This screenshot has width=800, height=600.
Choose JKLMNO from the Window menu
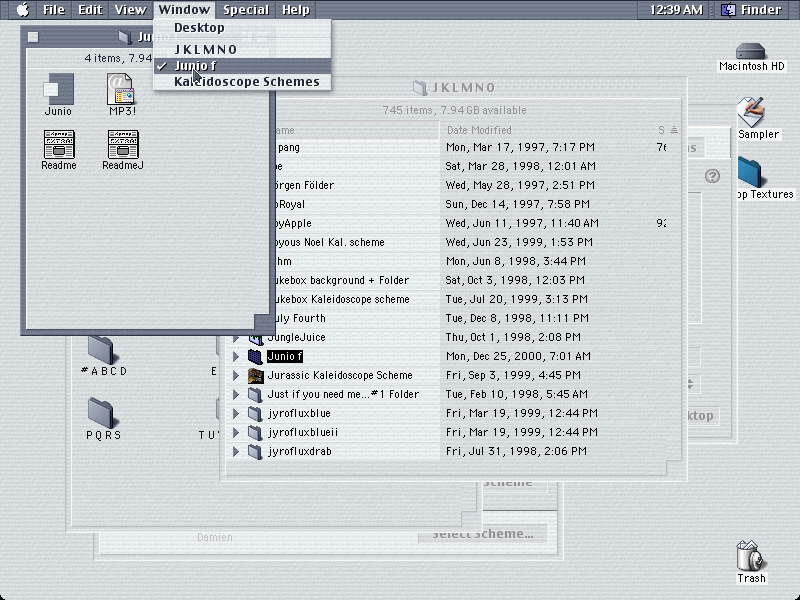[x=242, y=49]
